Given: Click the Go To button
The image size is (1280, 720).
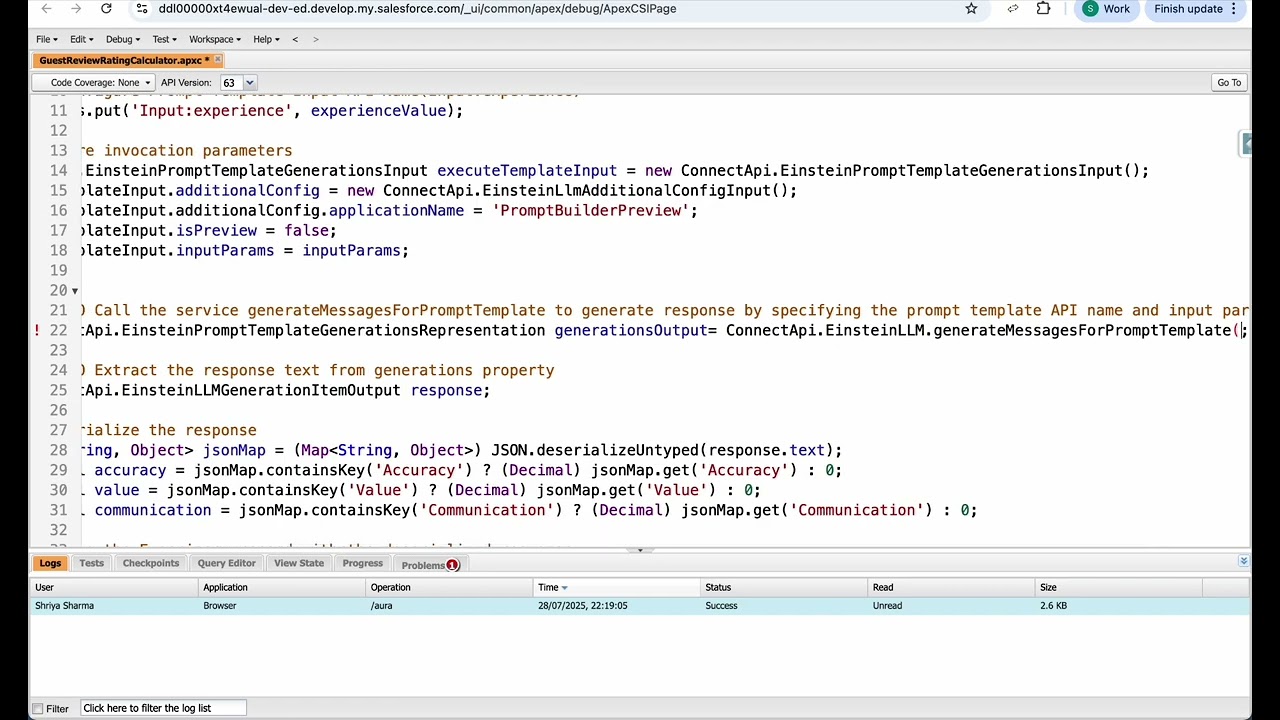Looking at the screenshot, I should click(1229, 83).
